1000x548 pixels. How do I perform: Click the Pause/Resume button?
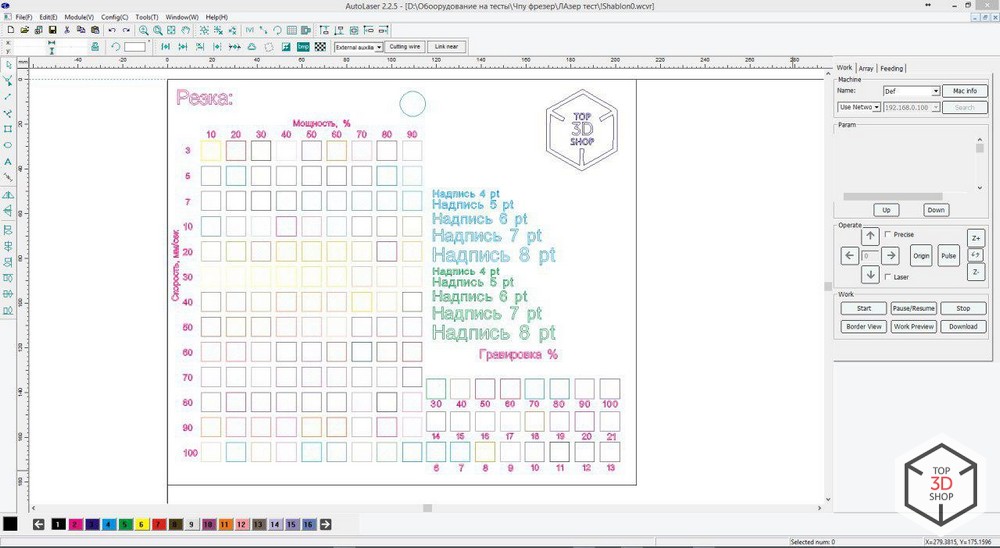click(x=913, y=308)
